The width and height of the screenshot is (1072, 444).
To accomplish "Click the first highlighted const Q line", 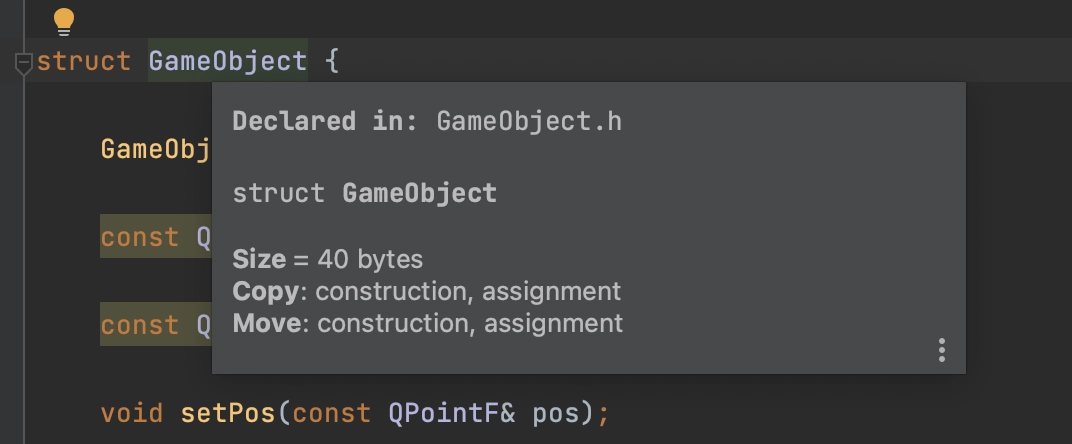I will (156, 237).
